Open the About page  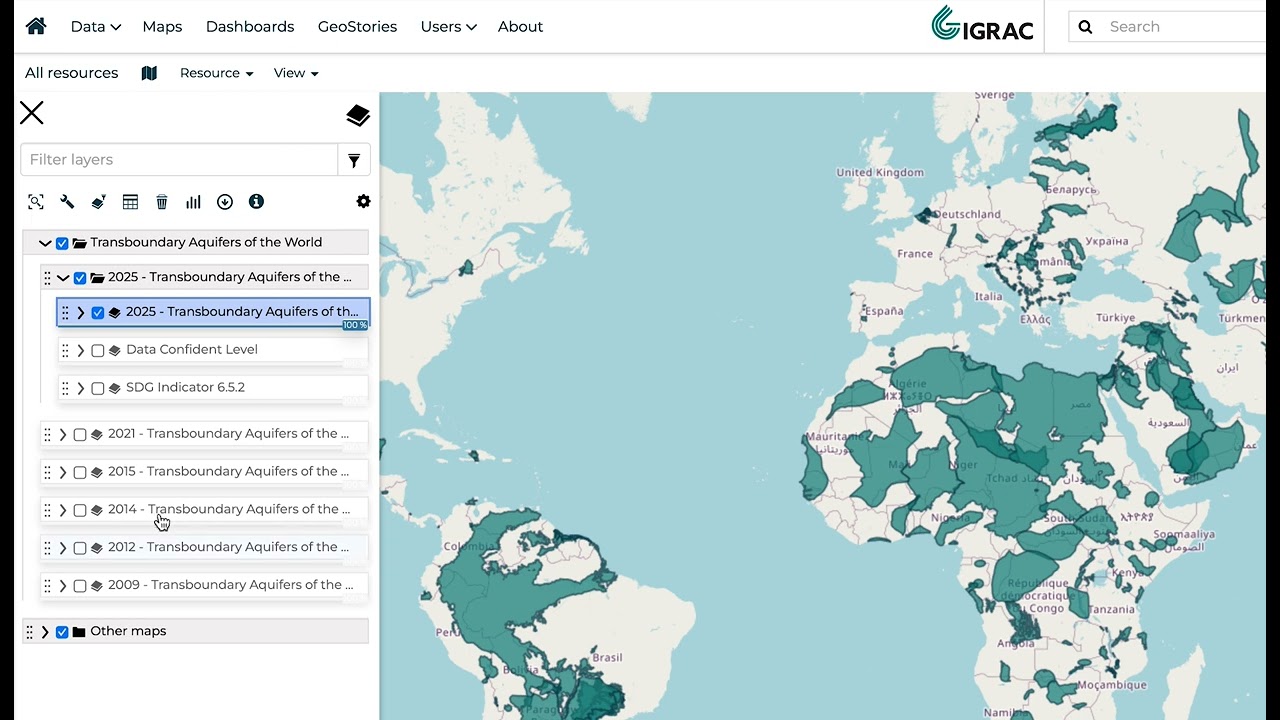[x=520, y=27]
